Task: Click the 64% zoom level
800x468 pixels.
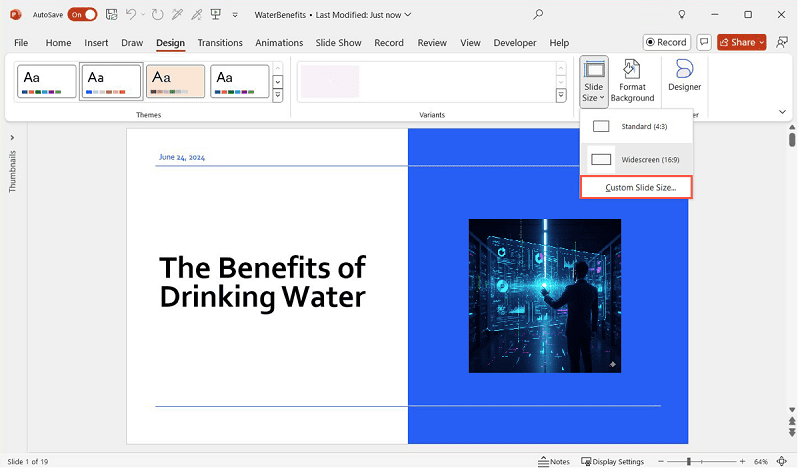Action: pos(761,461)
